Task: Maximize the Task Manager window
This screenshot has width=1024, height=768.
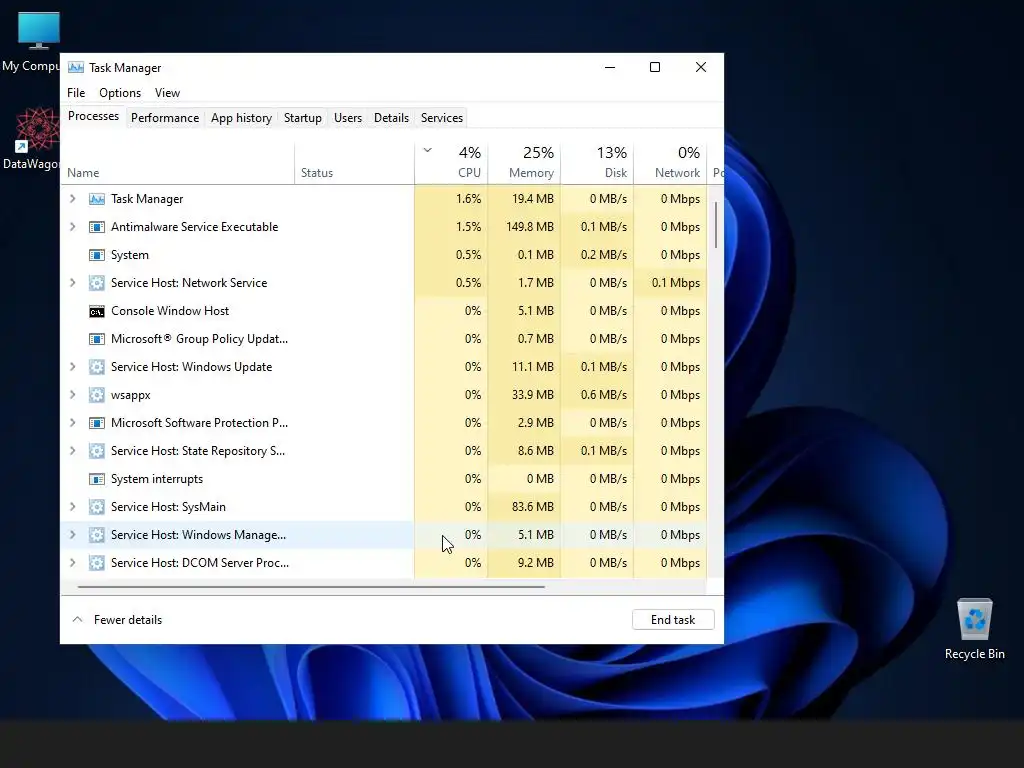Action: point(655,67)
